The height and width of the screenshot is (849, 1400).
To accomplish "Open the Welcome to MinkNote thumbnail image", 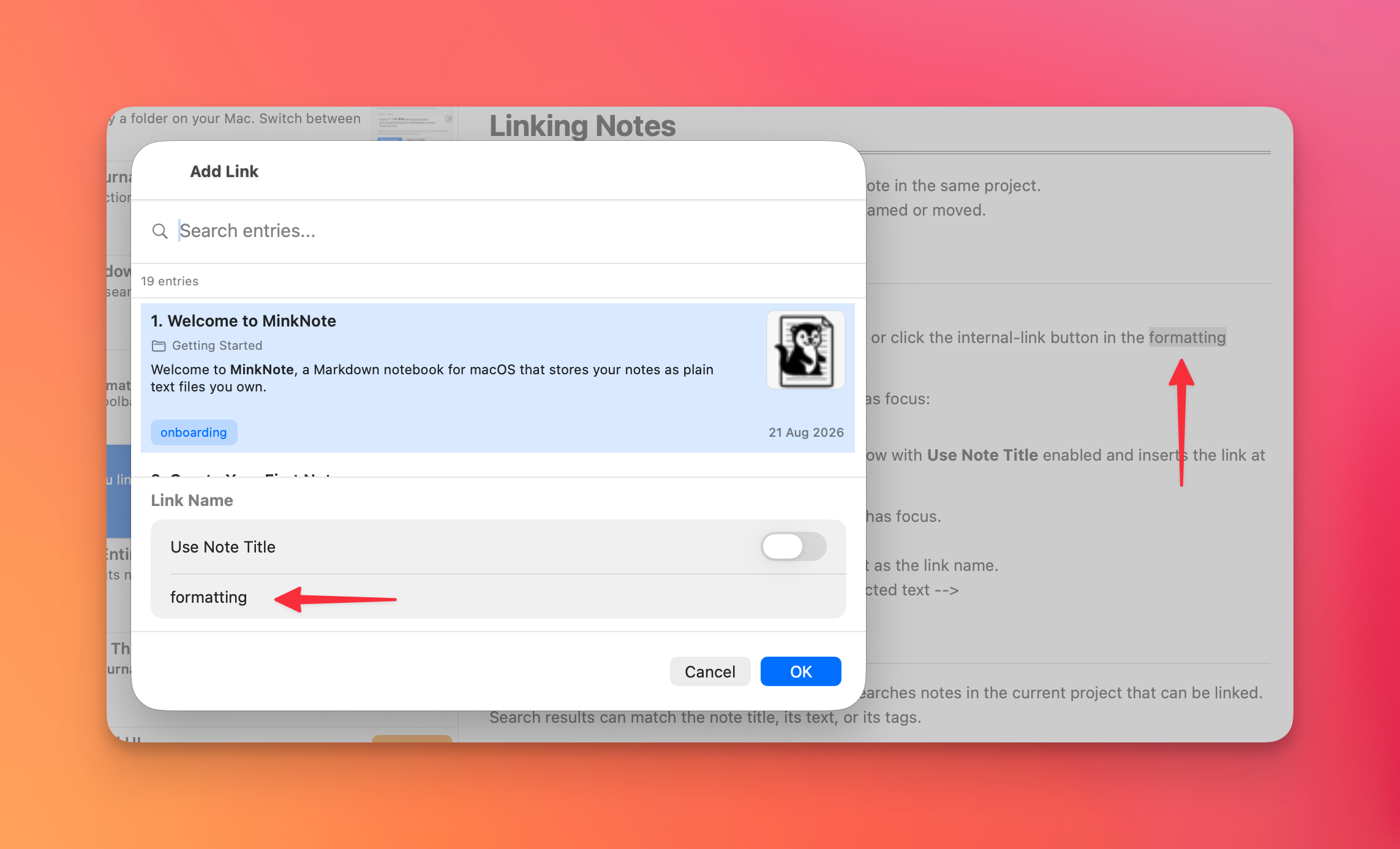I will tap(805, 350).
